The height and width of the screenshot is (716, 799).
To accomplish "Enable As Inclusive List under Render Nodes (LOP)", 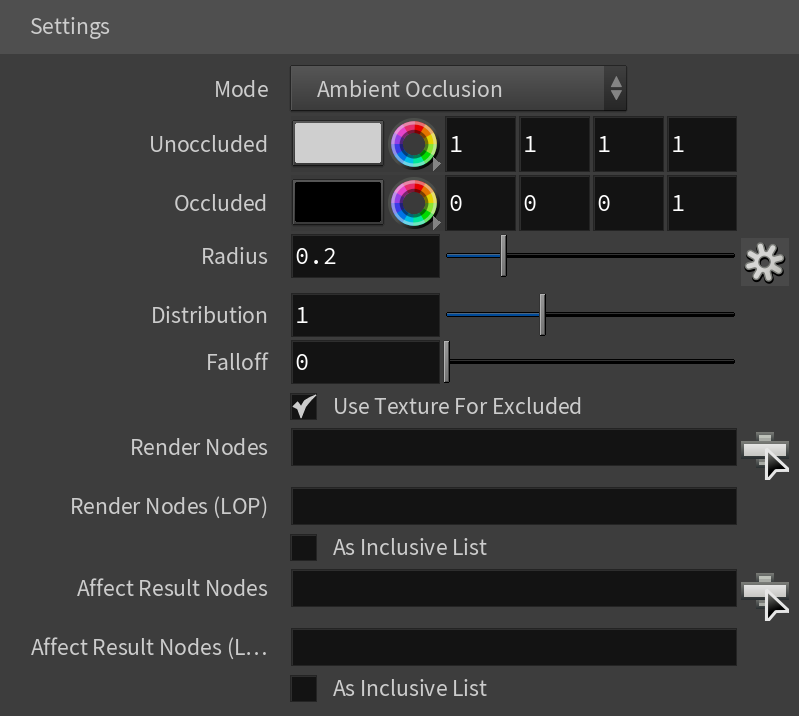I will tap(304, 547).
